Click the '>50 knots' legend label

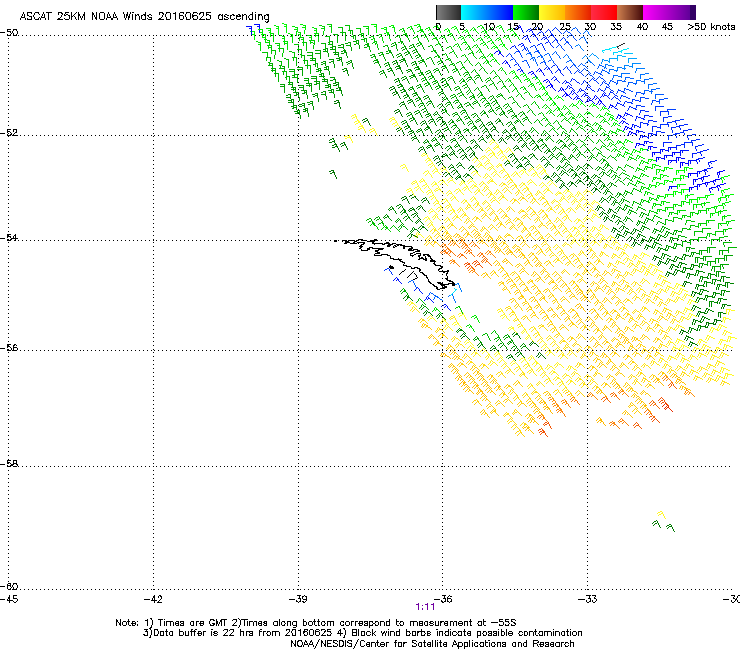point(711,27)
